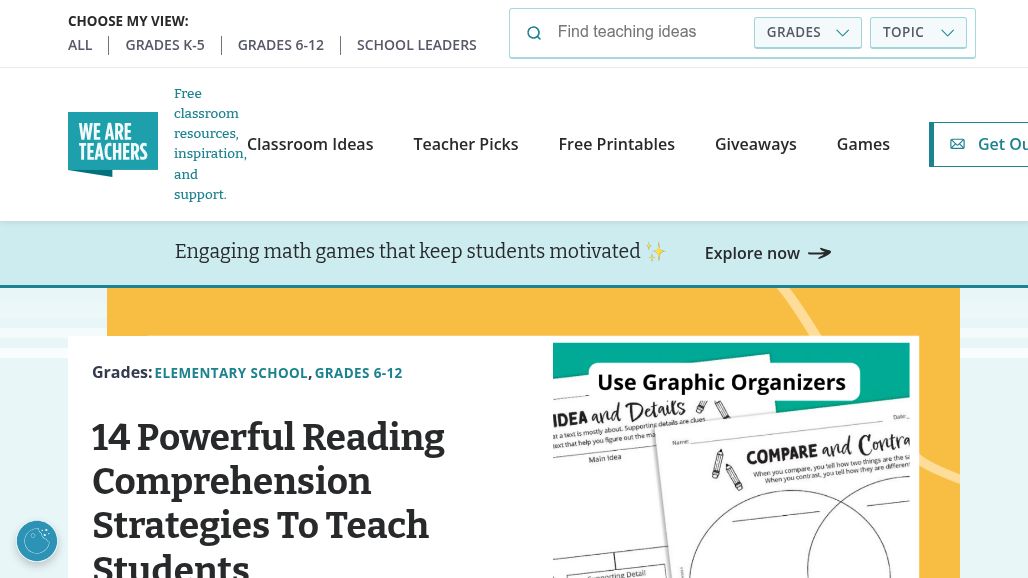
Task: Go to Free Printables
Action: [x=616, y=144]
